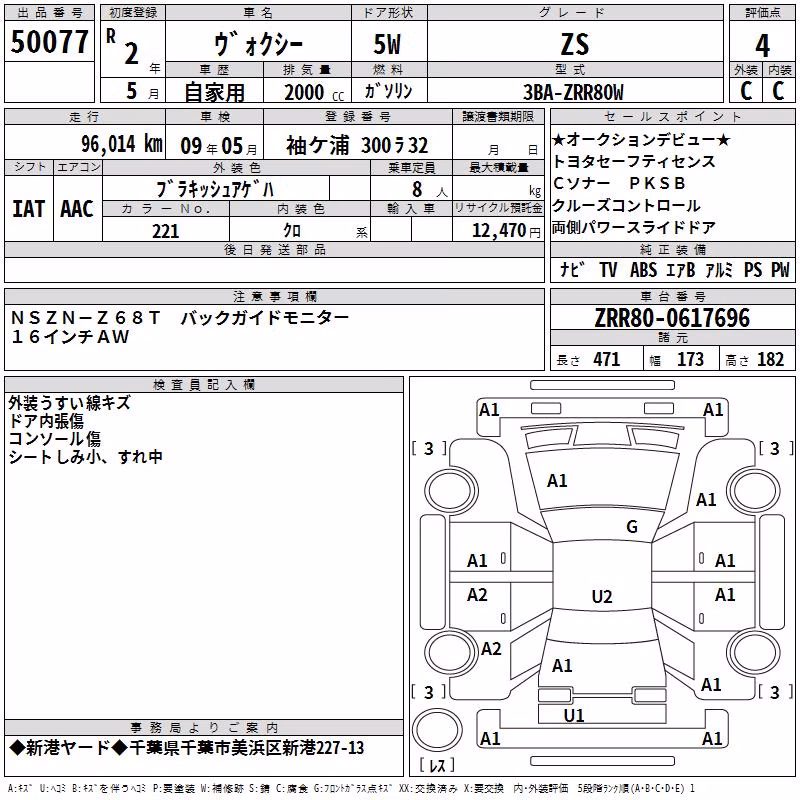Click the model code 3BA-ZRR80W
The image size is (800, 800).
tap(573, 92)
